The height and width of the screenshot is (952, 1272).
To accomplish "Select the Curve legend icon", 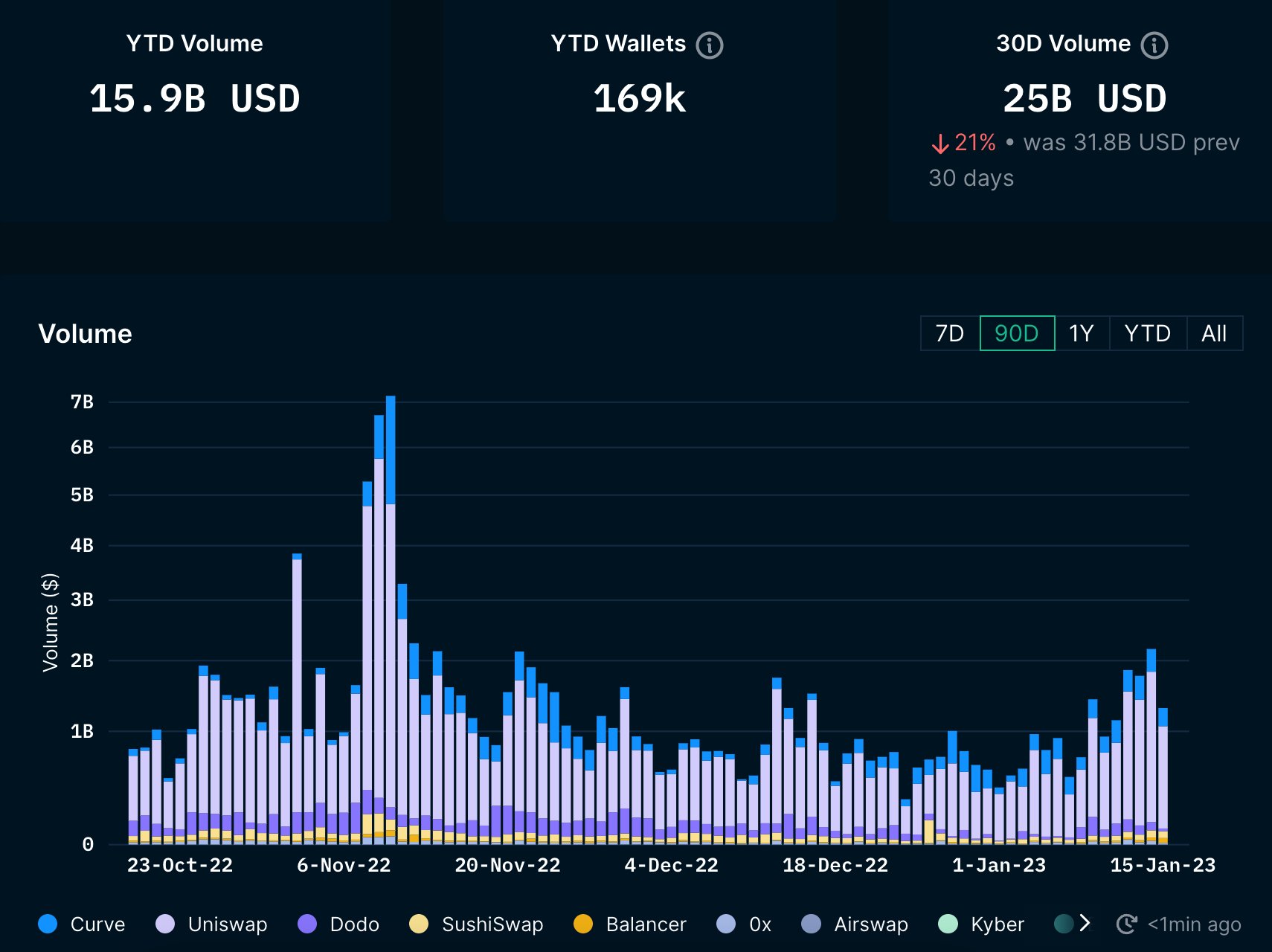I will click(48, 924).
